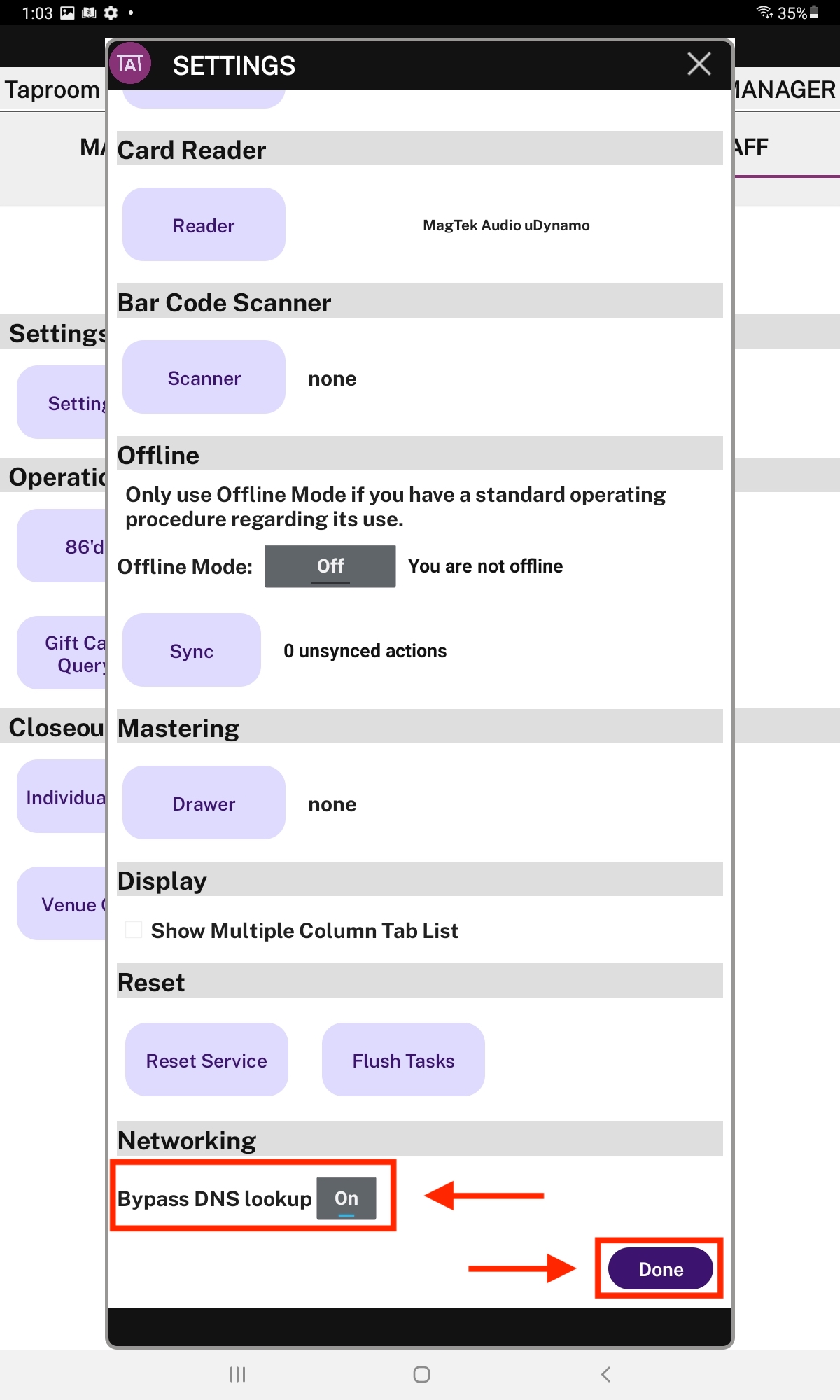Click the 'Bypass DNS lookup' label

(214, 1198)
